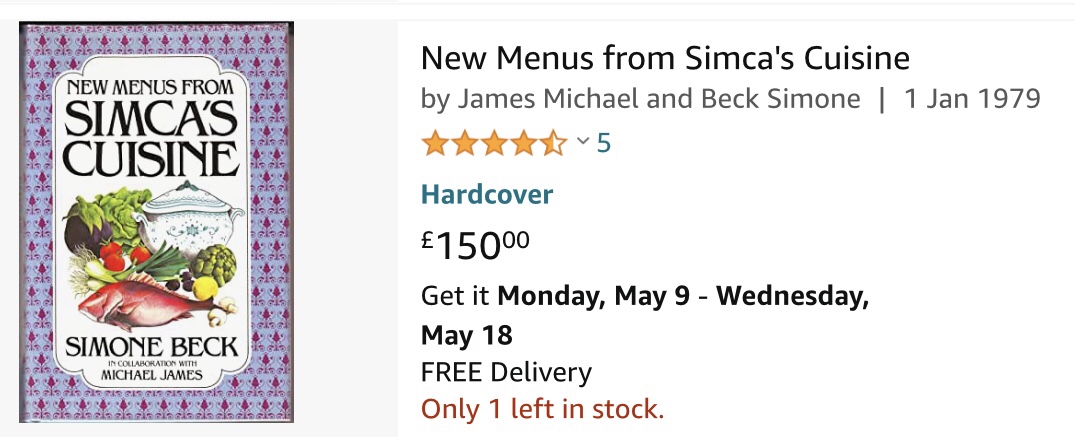This screenshot has height=437, width=1075.
Task: Click the middle third rating star
Action: 494,144
